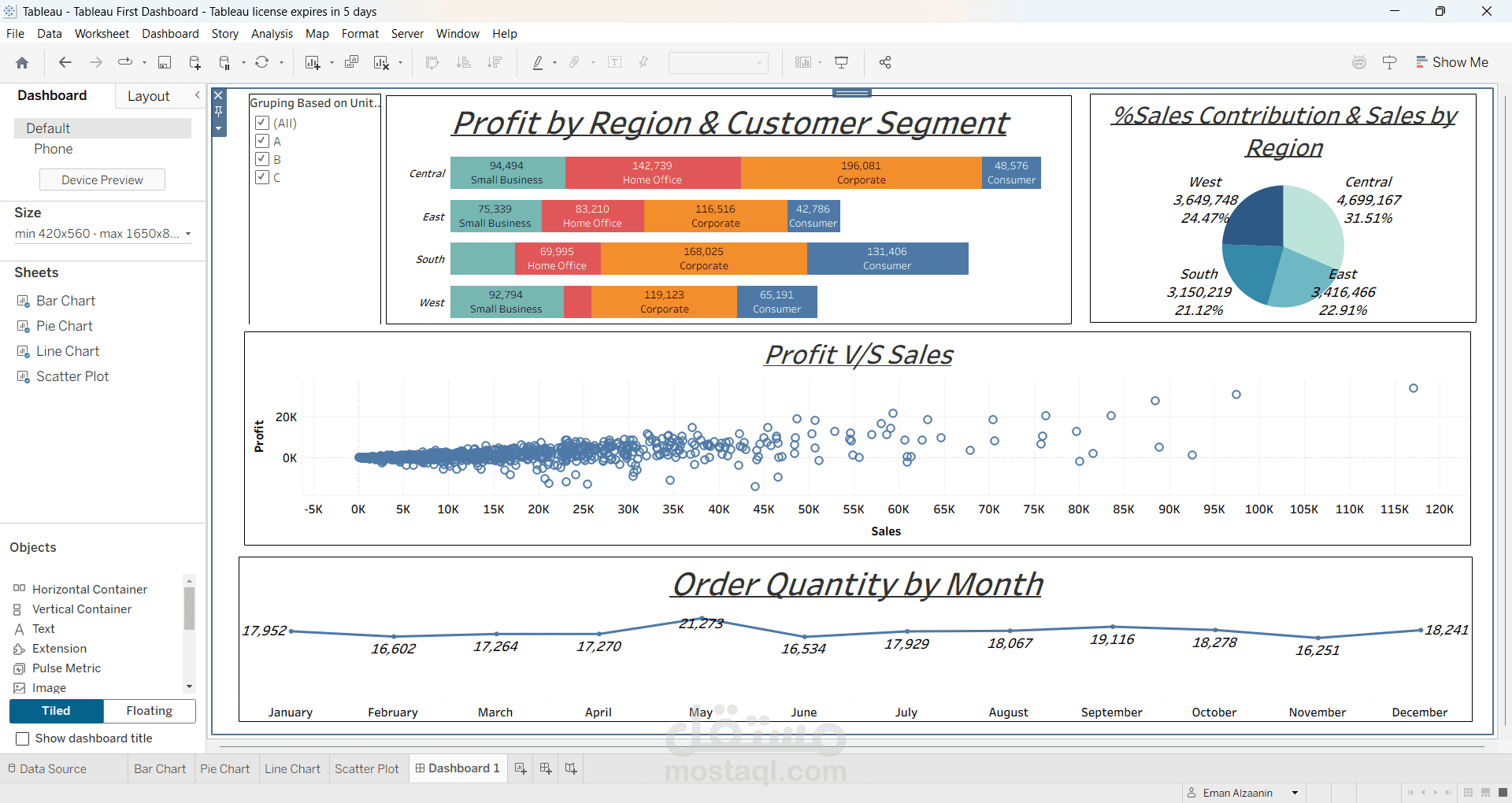The width and height of the screenshot is (1512, 803).
Task: Open Presentation mode icon
Action: [x=842, y=63]
